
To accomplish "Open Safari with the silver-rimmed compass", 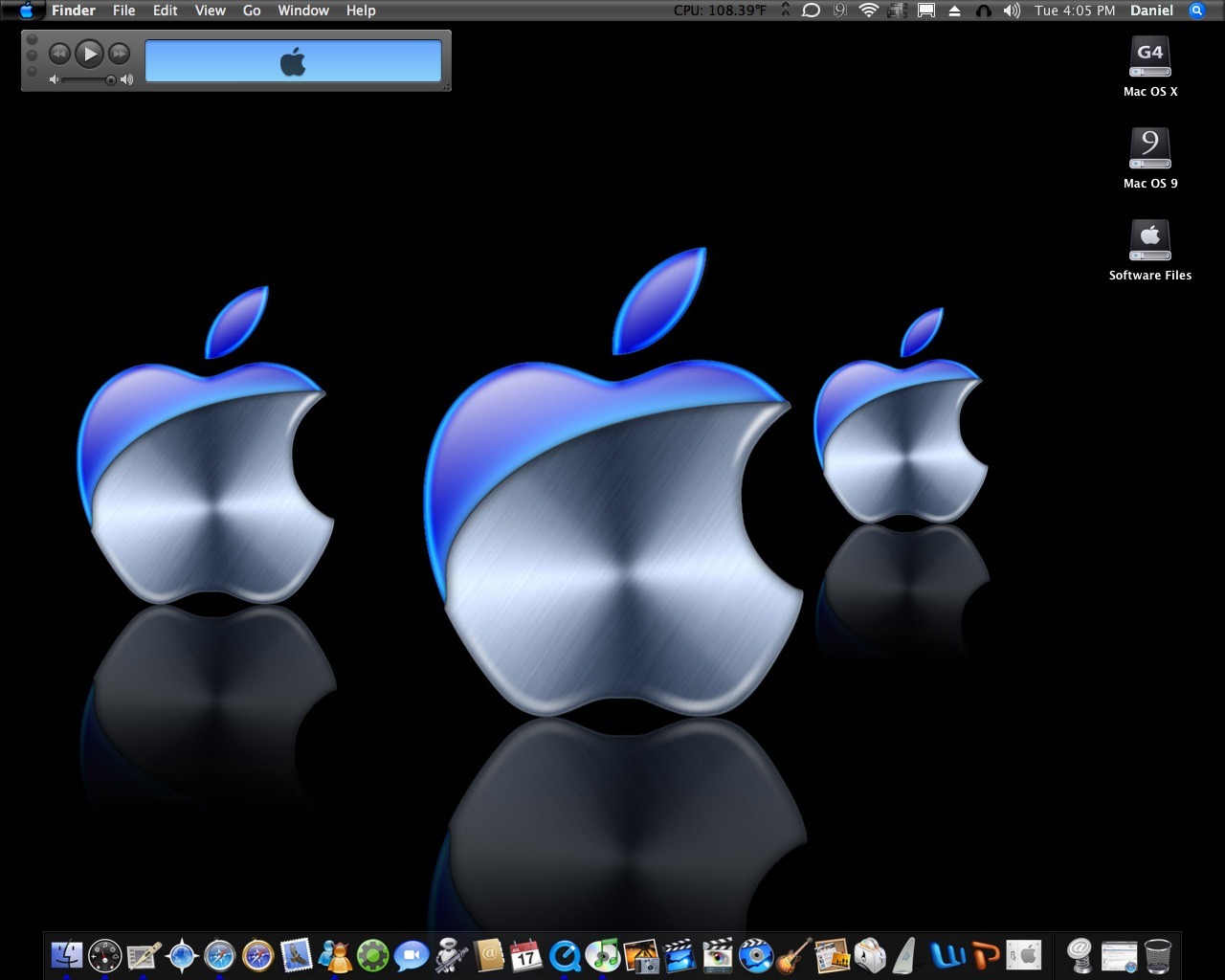I will coord(220,954).
